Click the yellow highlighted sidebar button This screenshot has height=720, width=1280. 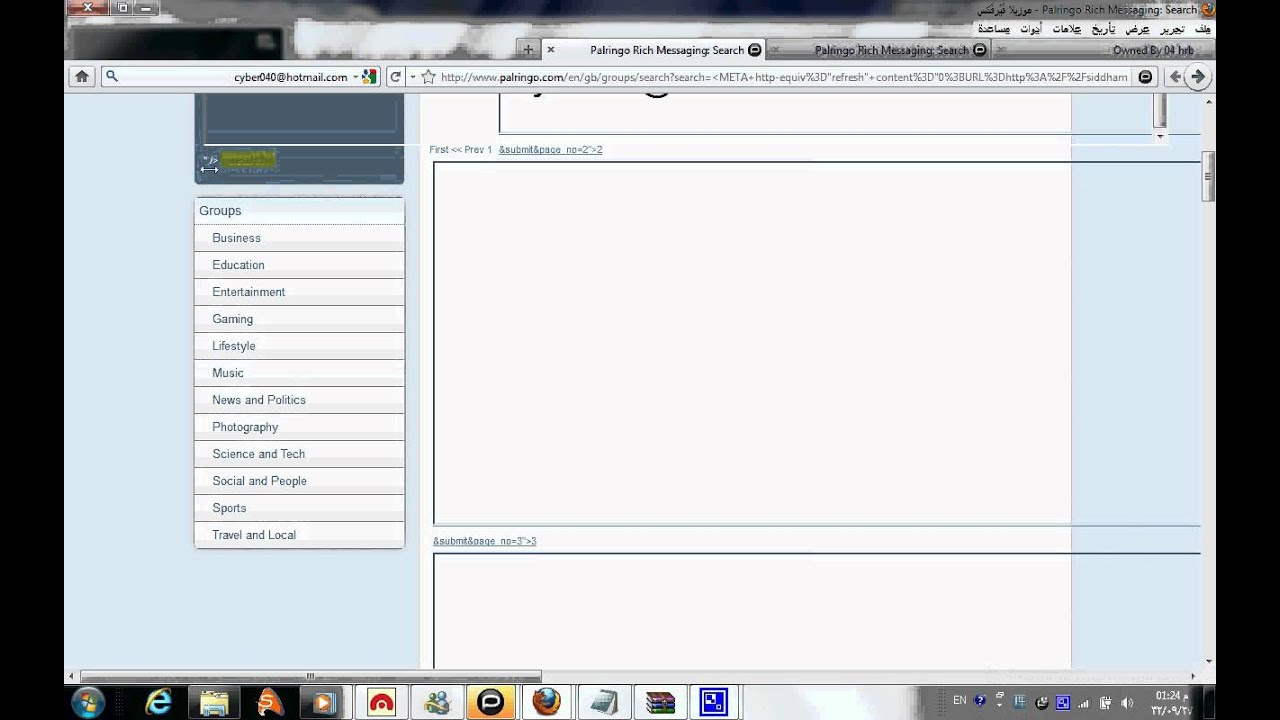246,160
